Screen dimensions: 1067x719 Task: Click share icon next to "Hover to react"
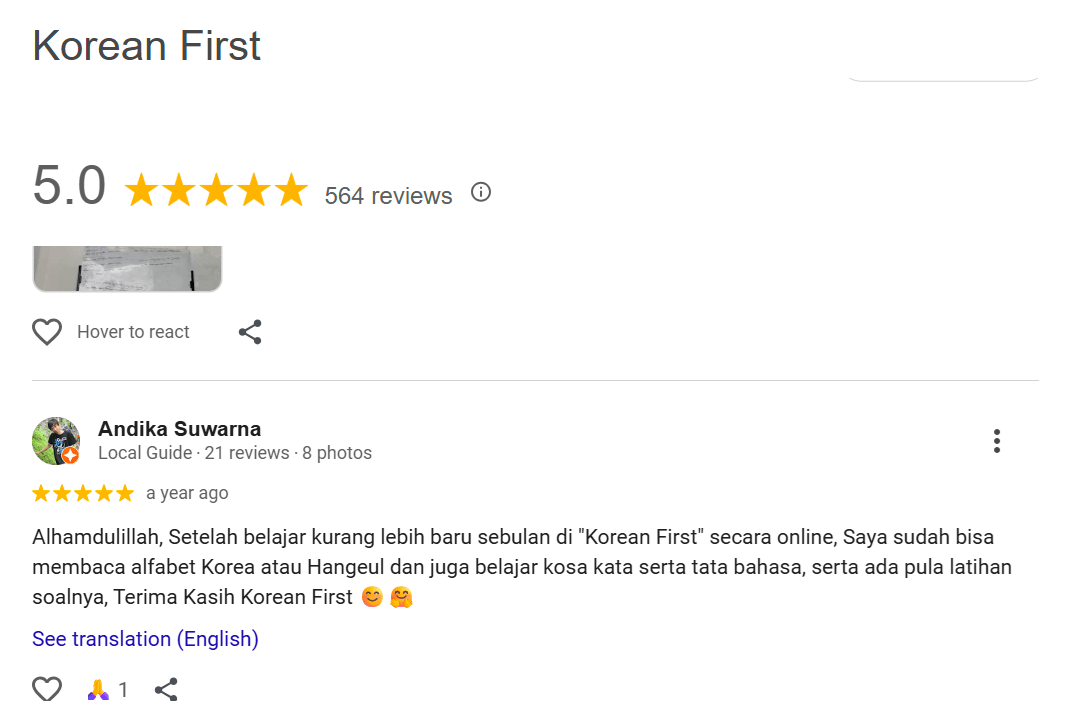point(250,332)
